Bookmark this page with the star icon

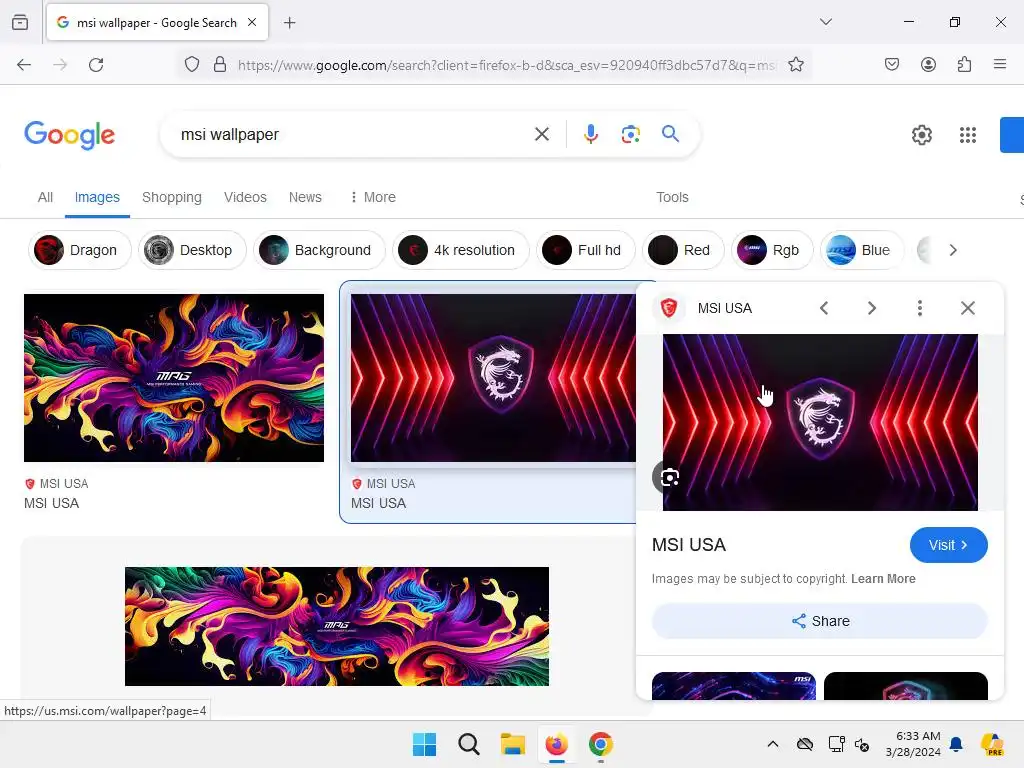(795, 65)
